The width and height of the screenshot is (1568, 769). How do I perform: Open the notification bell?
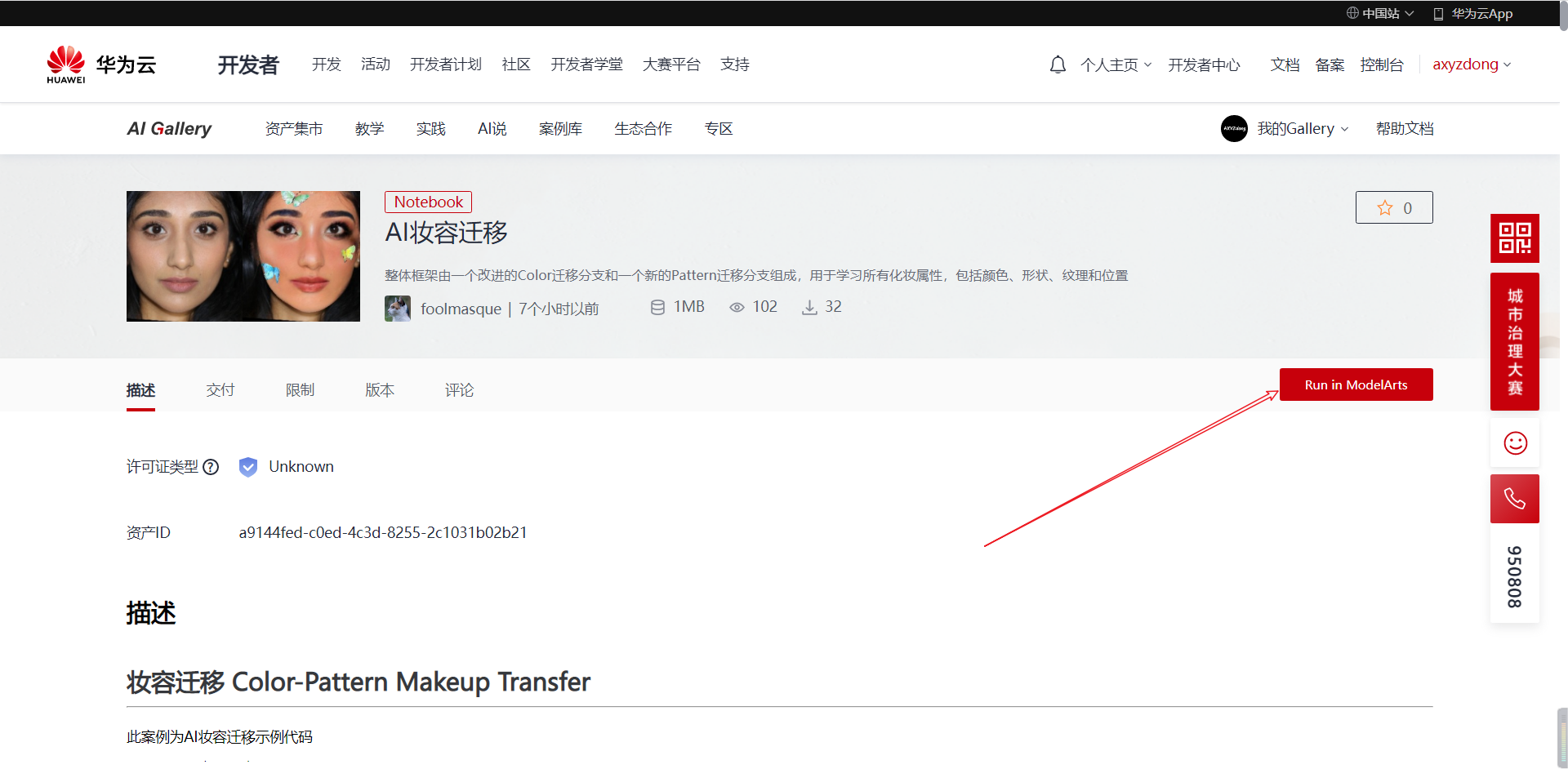1058,64
